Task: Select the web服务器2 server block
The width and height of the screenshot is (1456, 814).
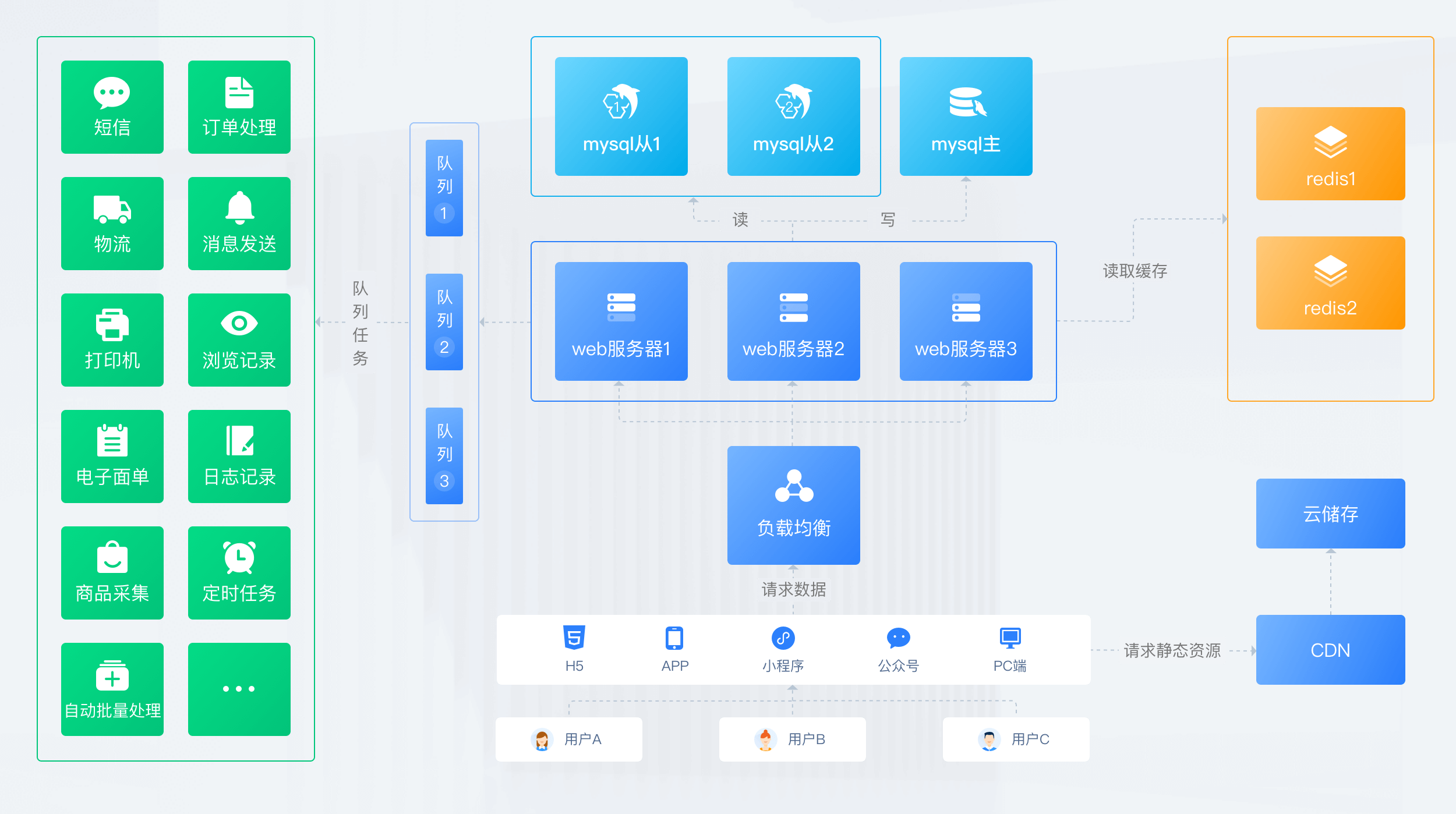Action: coord(793,321)
